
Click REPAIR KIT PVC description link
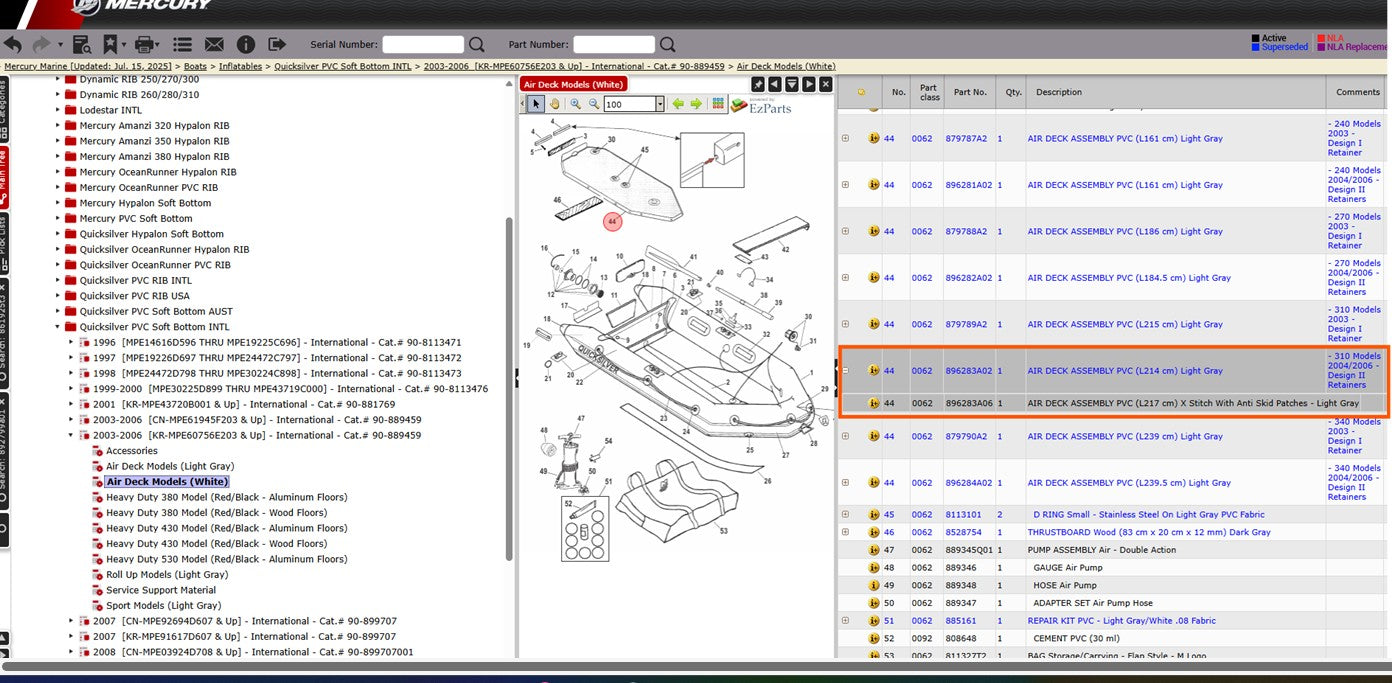click(1121, 620)
